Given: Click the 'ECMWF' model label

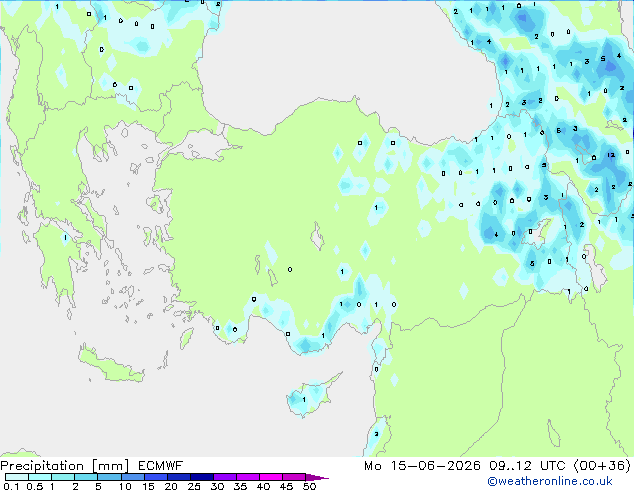Looking at the screenshot, I should tap(160, 466).
